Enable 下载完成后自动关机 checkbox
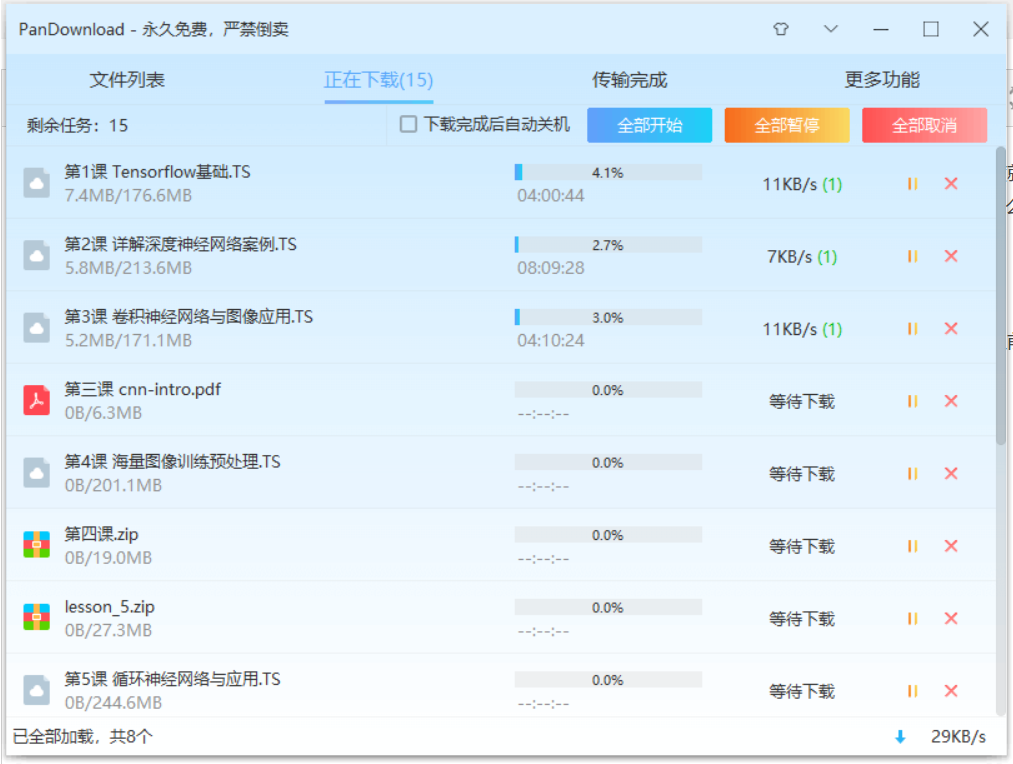1013x764 pixels. pyautogui.click(x=408, y=124)
